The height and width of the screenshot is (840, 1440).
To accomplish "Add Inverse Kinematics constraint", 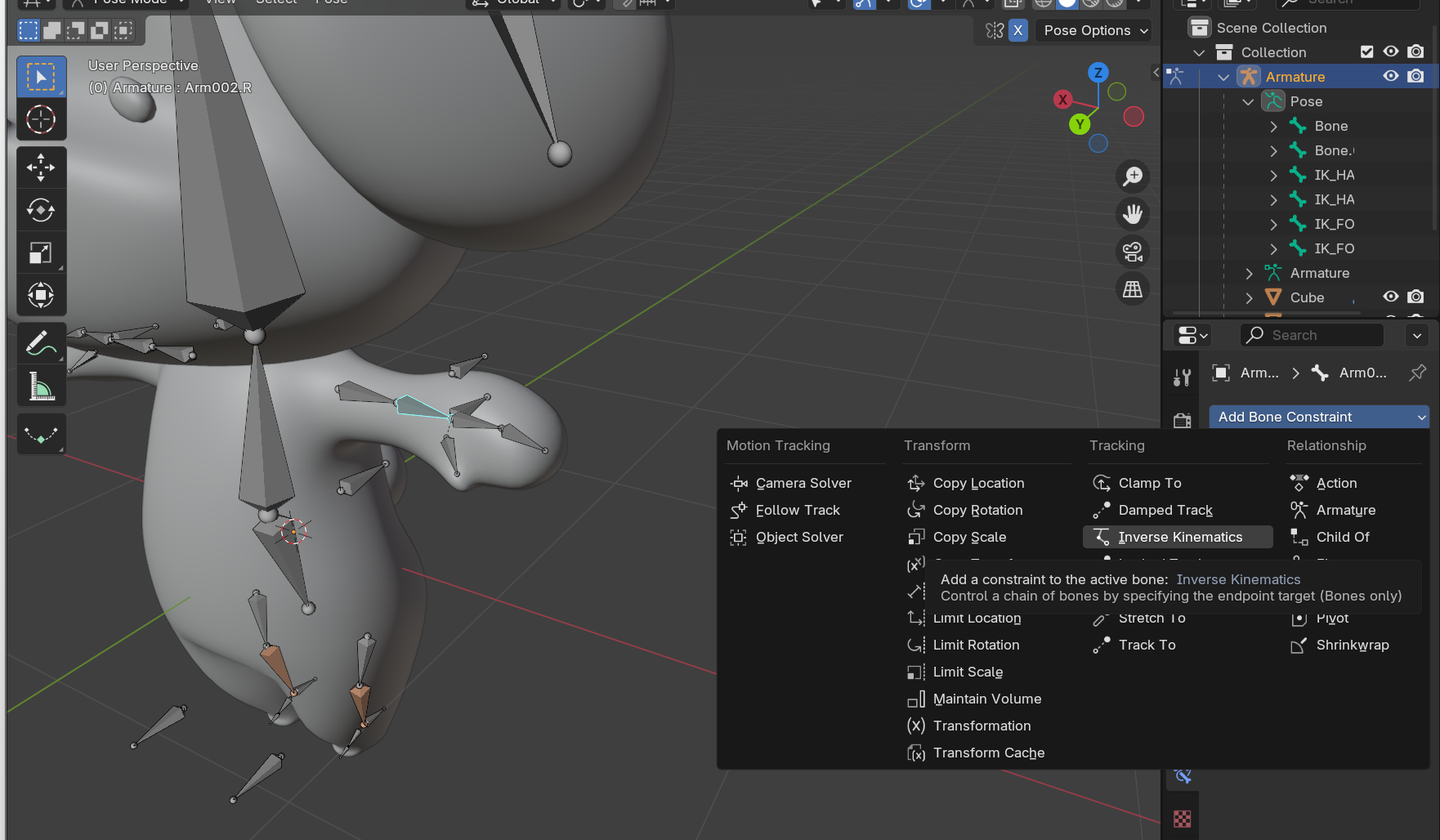I will 1179,537.
